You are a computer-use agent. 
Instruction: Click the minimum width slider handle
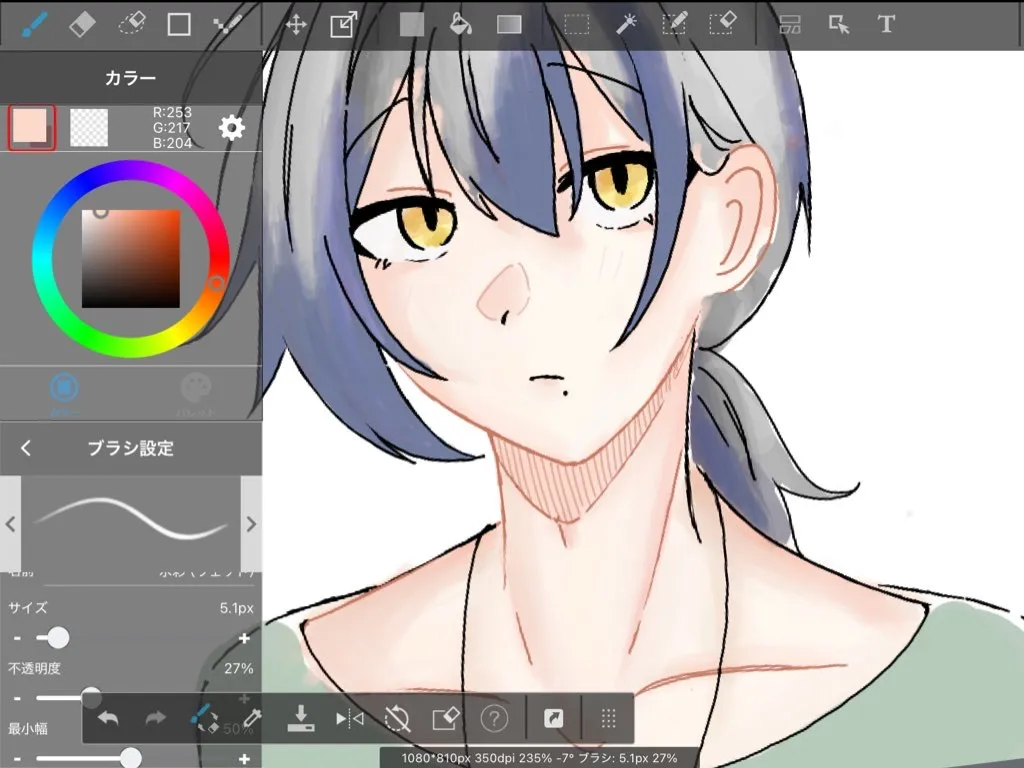(x=131, y=758)
